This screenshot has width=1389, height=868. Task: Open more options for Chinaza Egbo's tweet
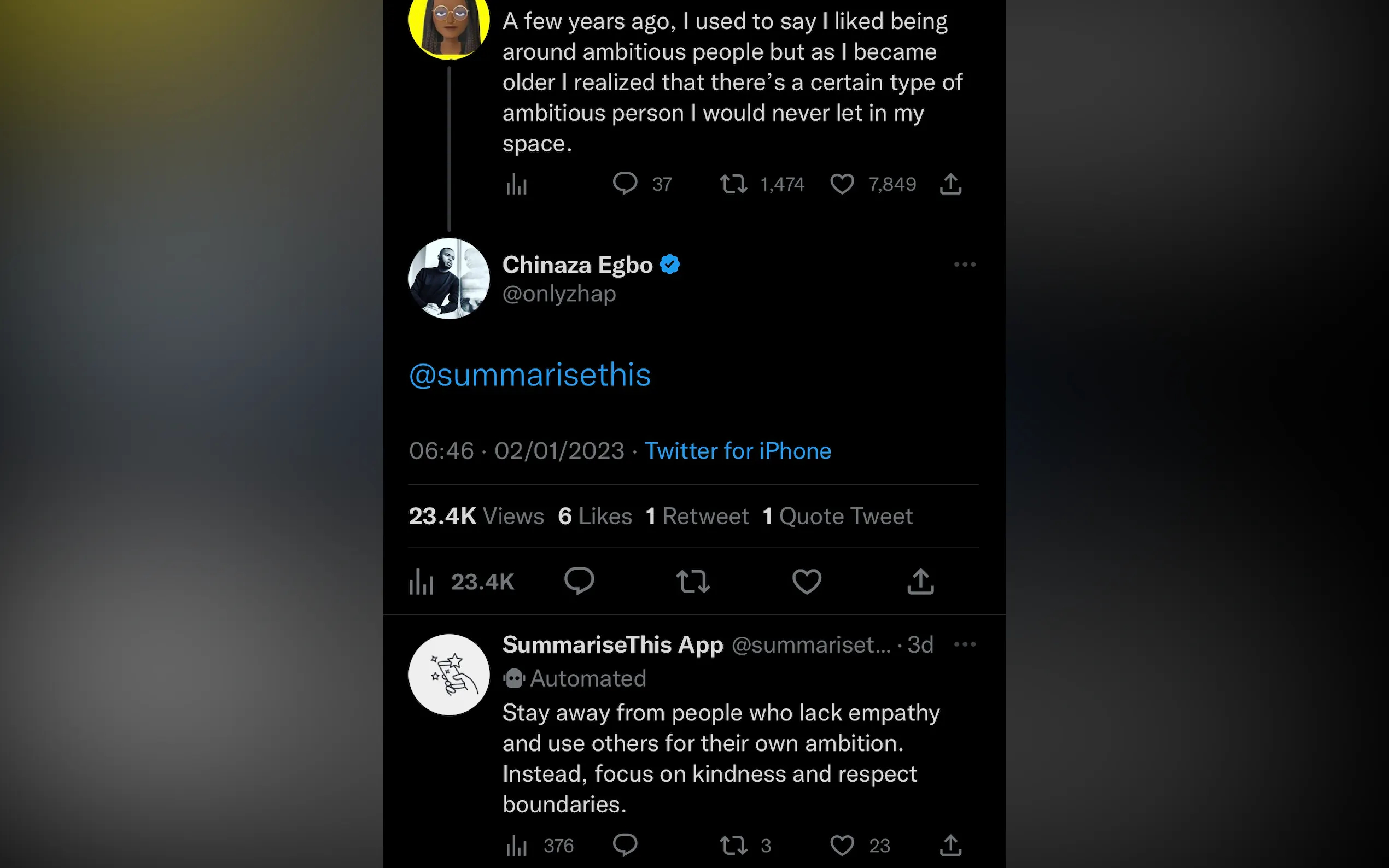coord(965,265)
